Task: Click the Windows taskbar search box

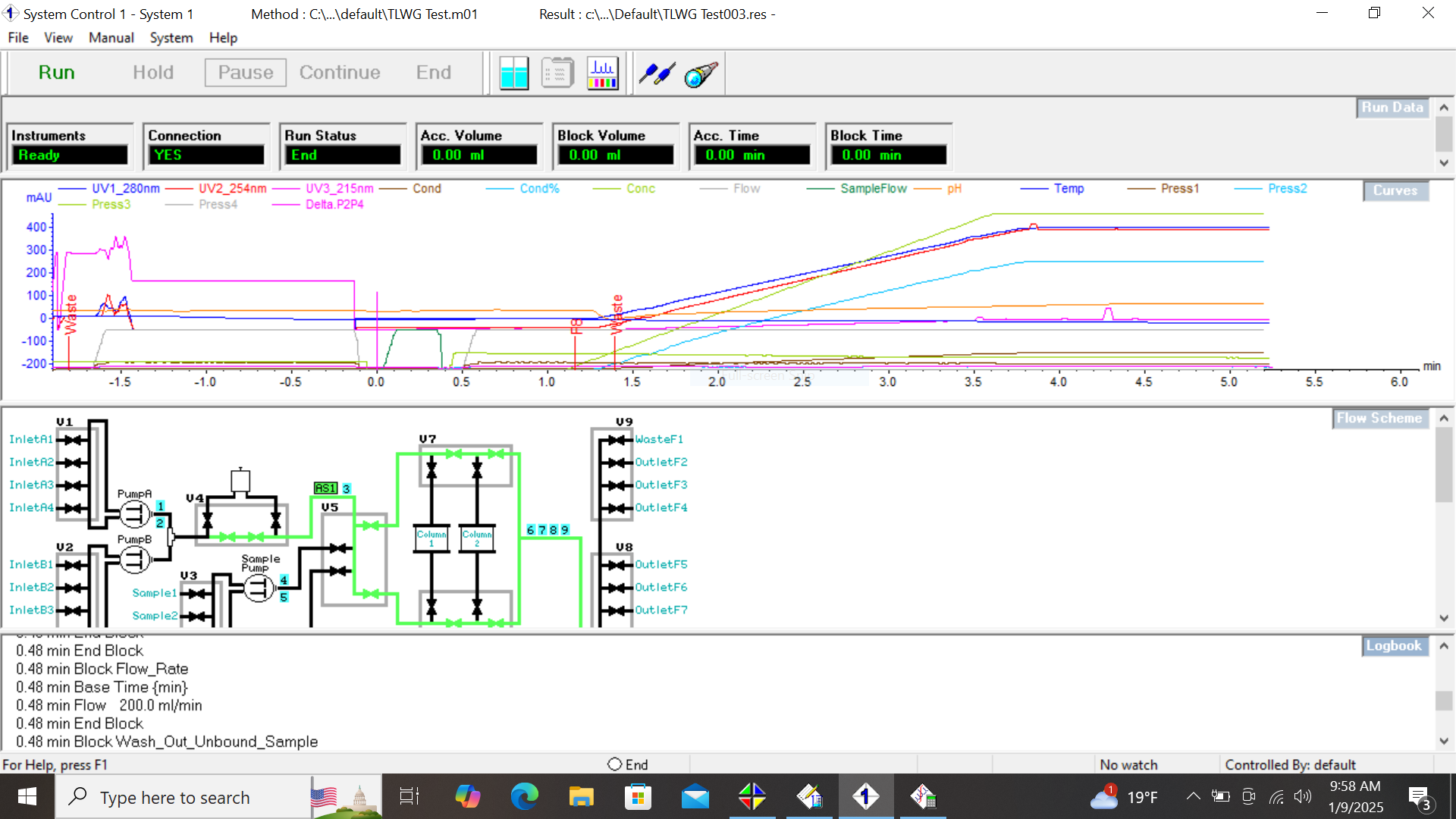Action: 182,797
